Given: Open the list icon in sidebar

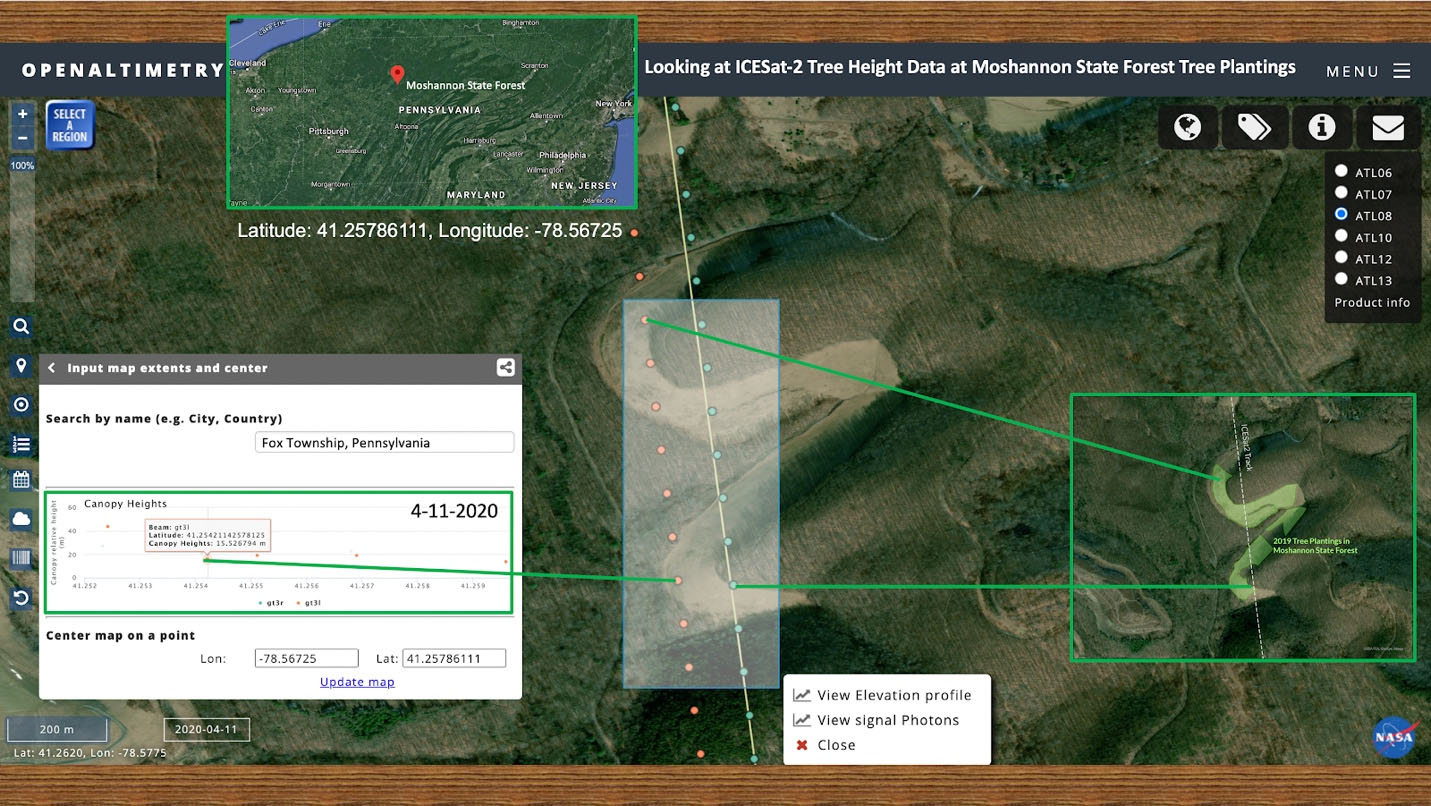Looking at the screenshot, I should [x=21, y=444].
